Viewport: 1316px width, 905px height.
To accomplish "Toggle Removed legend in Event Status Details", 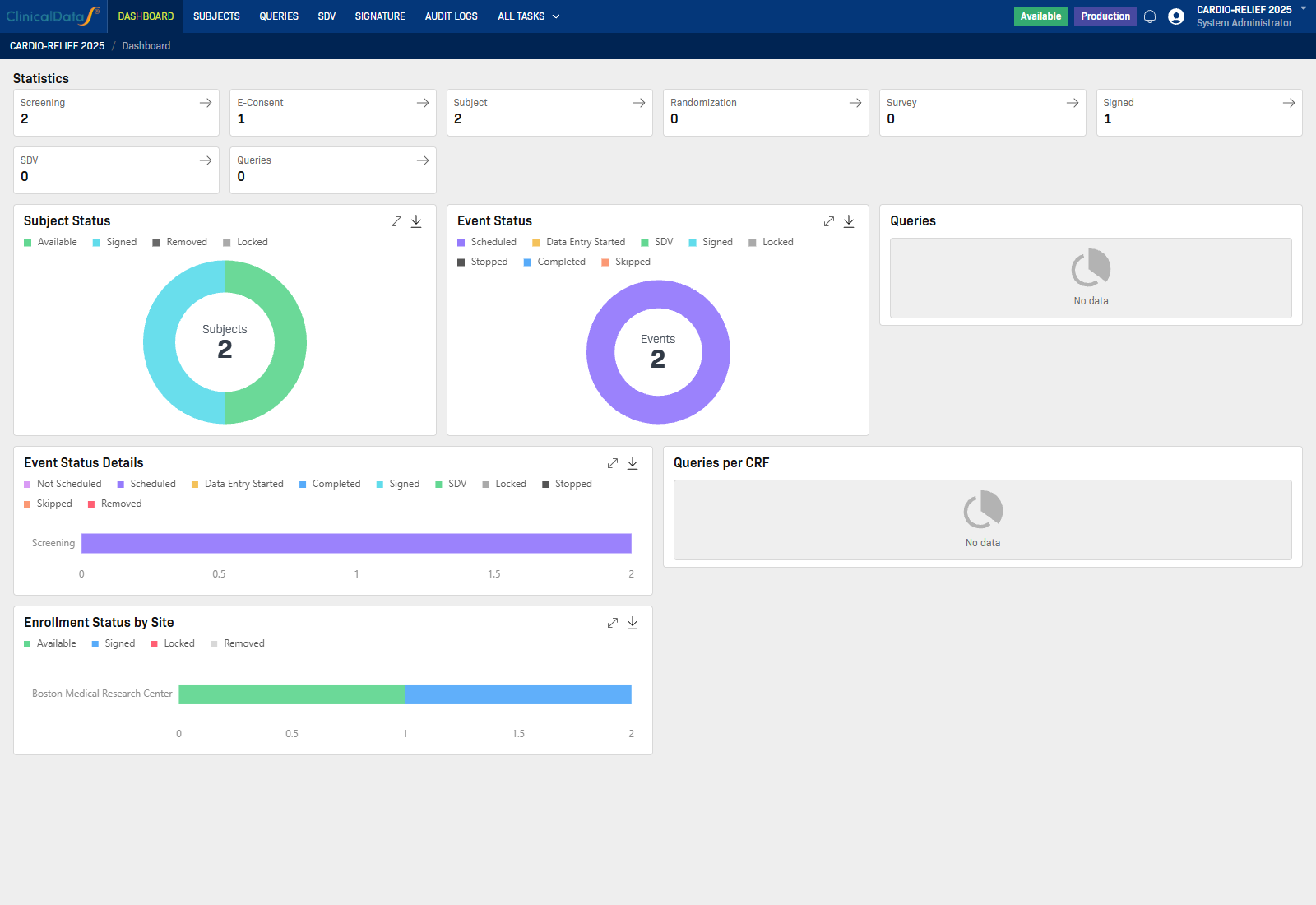I will [x=114, y=504].
